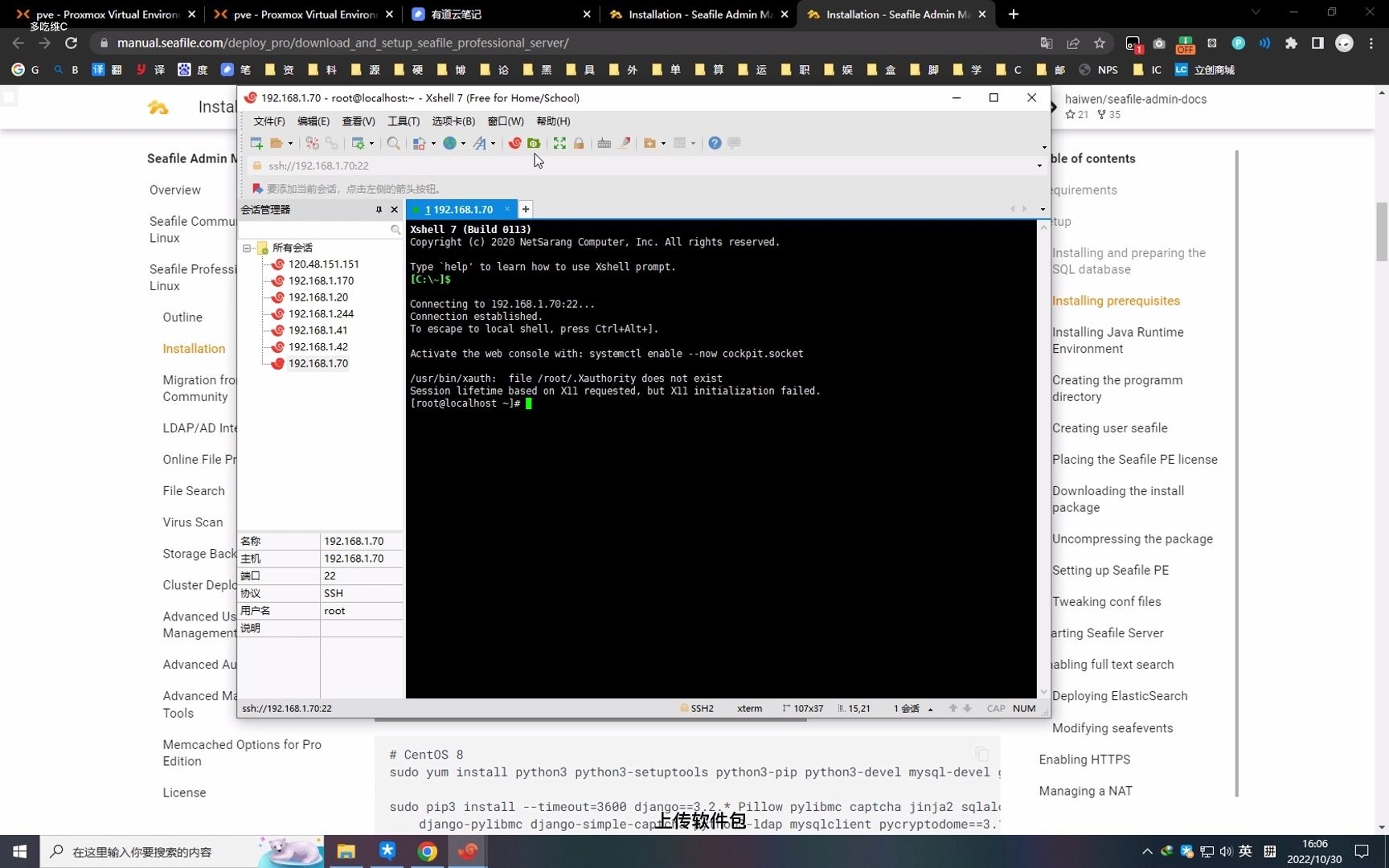Click the new tab group folder icon
1389x868 pixels.
pos(650,143)
